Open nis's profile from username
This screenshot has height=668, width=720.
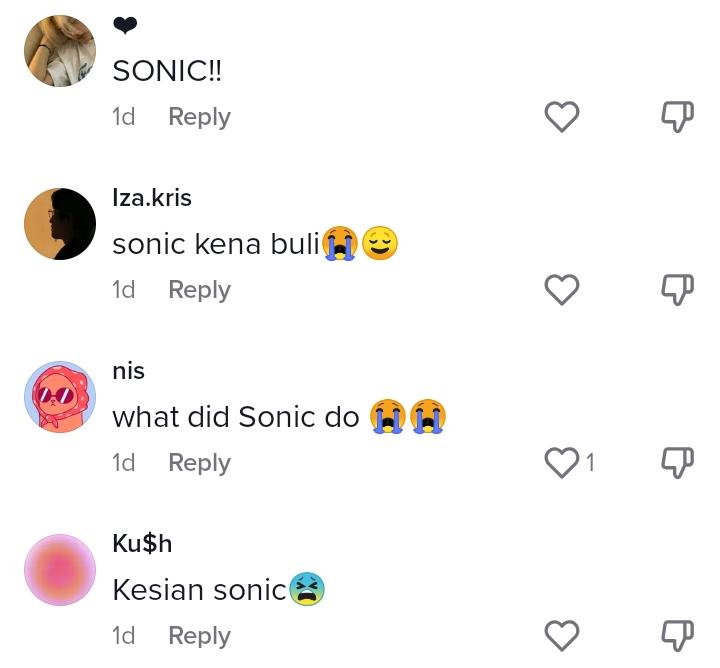pos(129,371)
